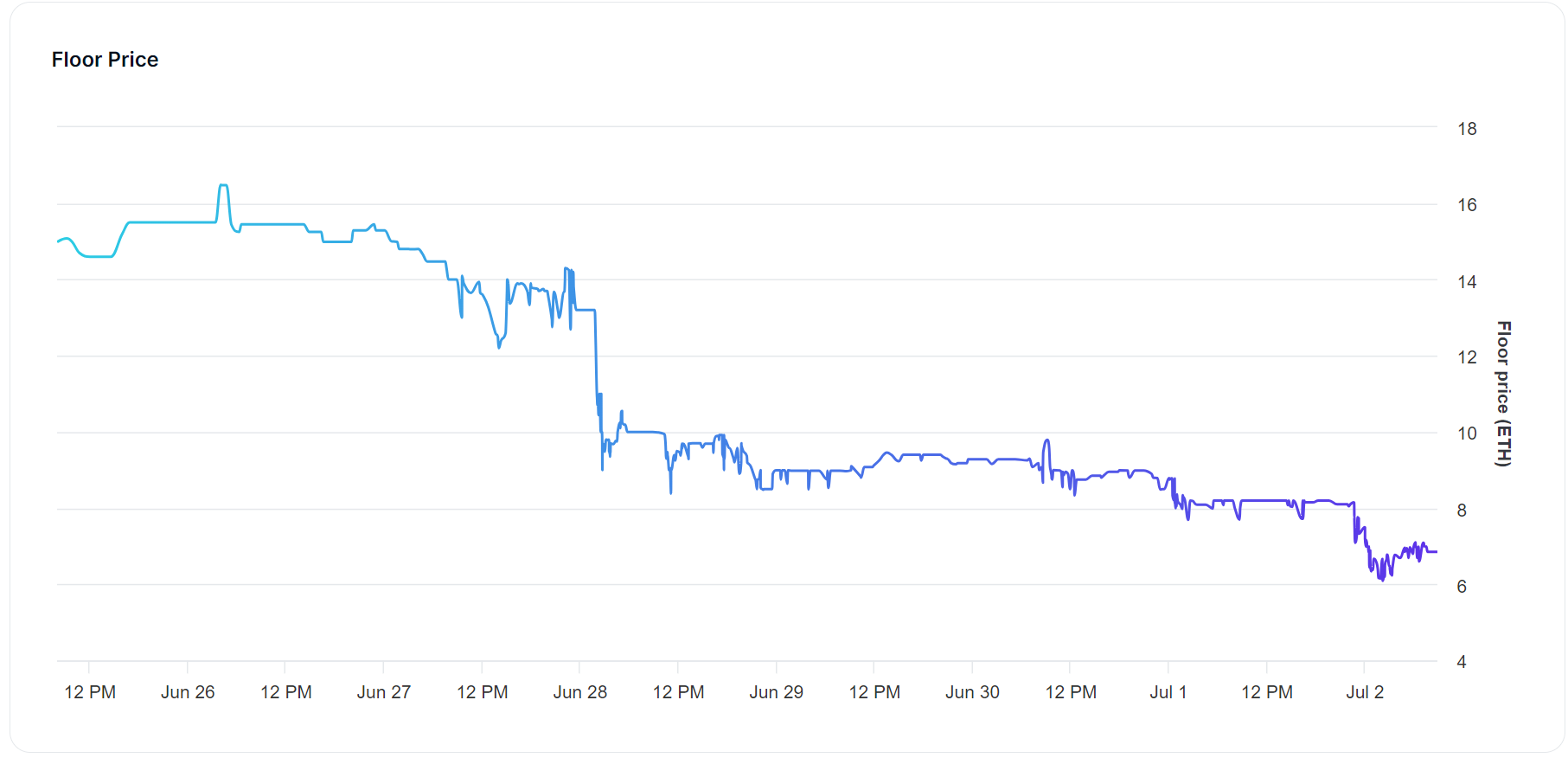Image resolution: width=1568 pixels, height=758 pixels.
Task: Select the Jul 1 date label
Action: pyautogui.click(x=1168, y=692)
